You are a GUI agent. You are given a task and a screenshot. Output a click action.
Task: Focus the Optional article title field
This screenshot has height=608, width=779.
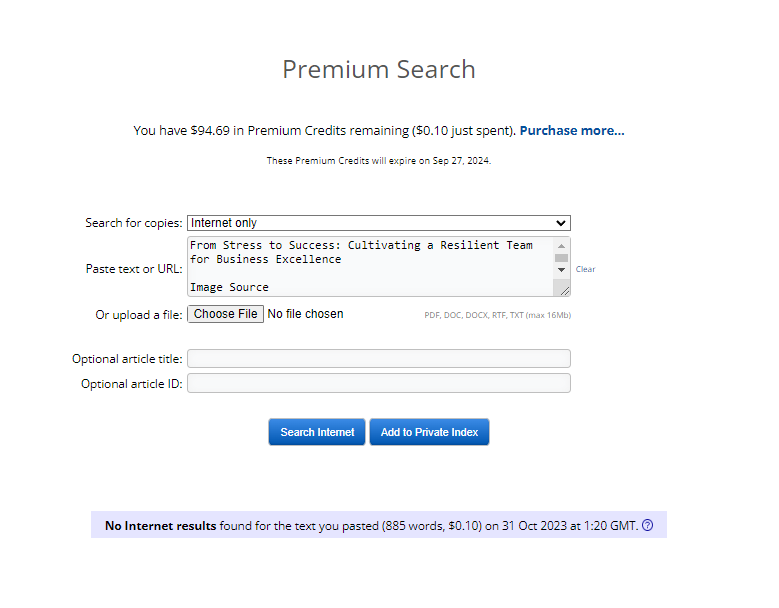point(378,358)
